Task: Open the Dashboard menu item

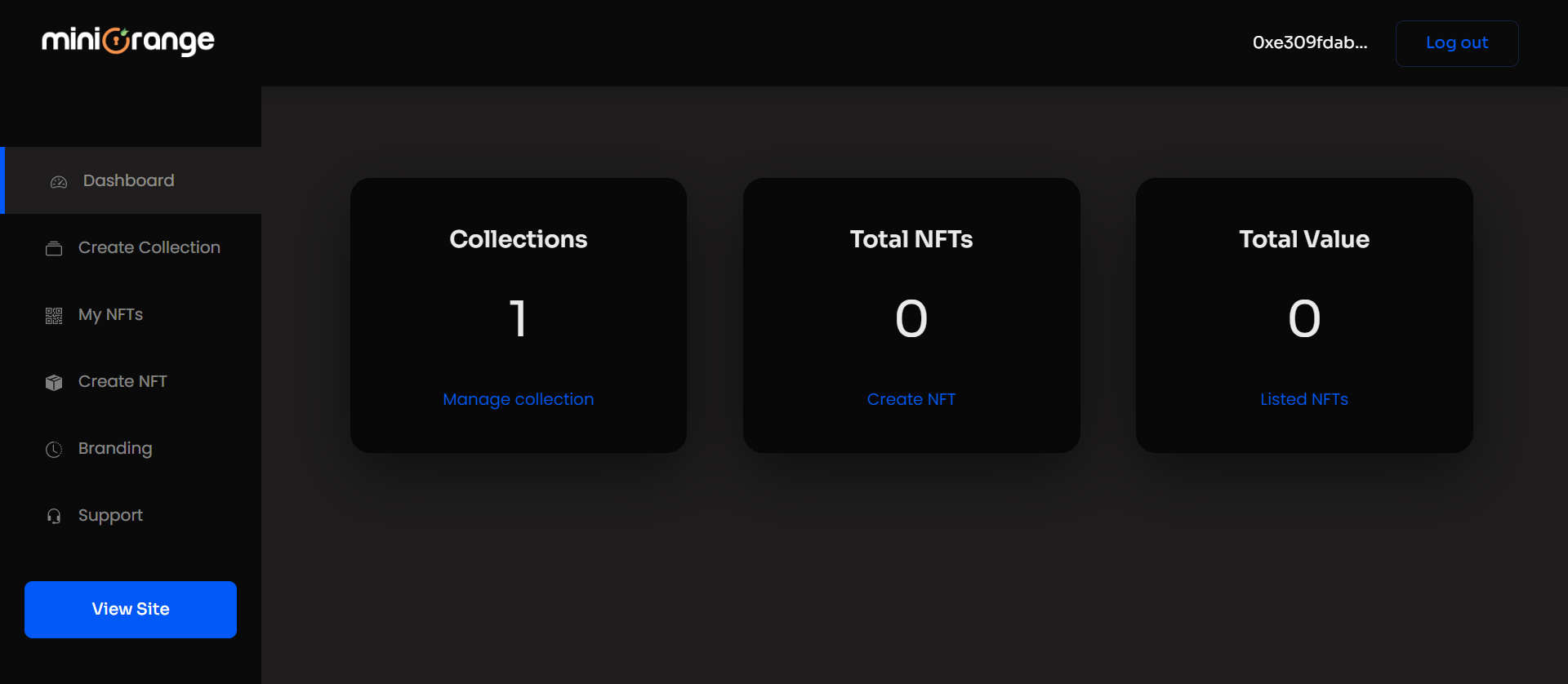Action: pos(132,180)
